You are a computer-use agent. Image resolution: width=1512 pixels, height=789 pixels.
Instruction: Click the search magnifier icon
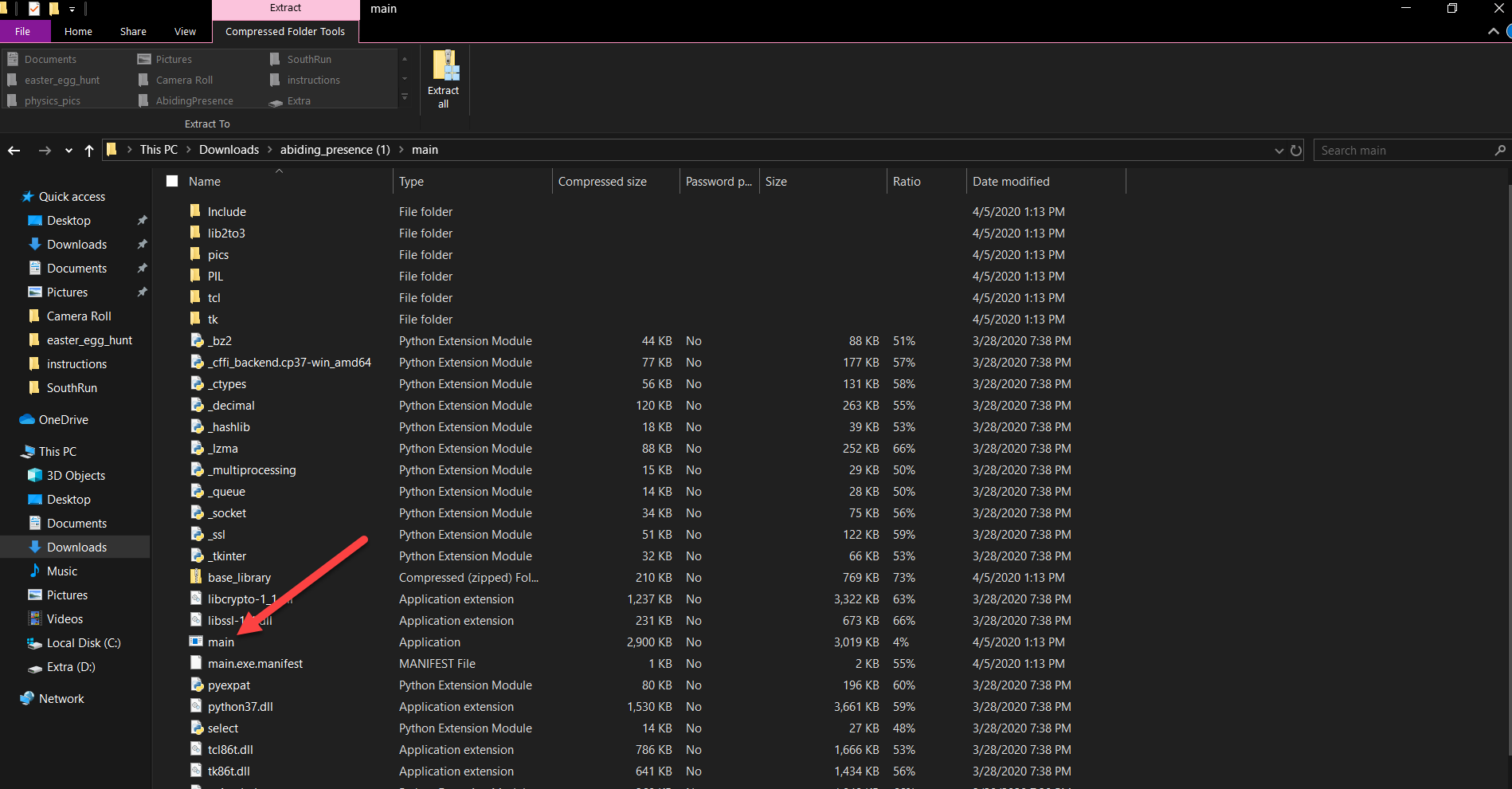[x=1500, y=150]
